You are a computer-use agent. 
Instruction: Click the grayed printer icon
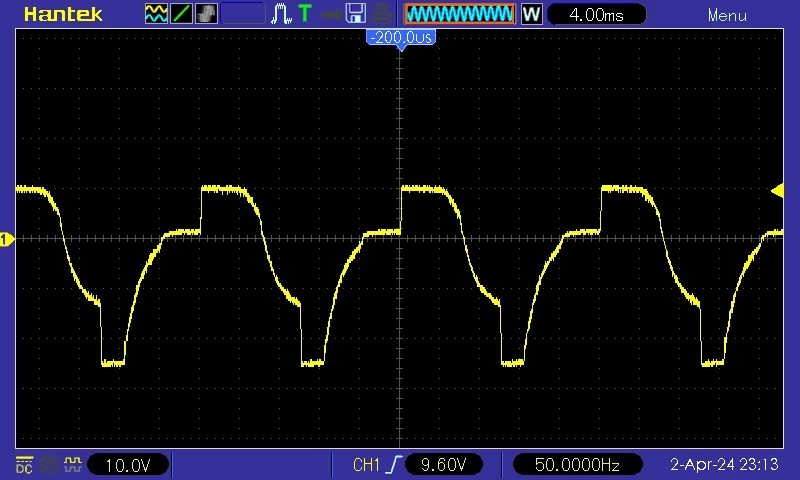coord(381,14)
